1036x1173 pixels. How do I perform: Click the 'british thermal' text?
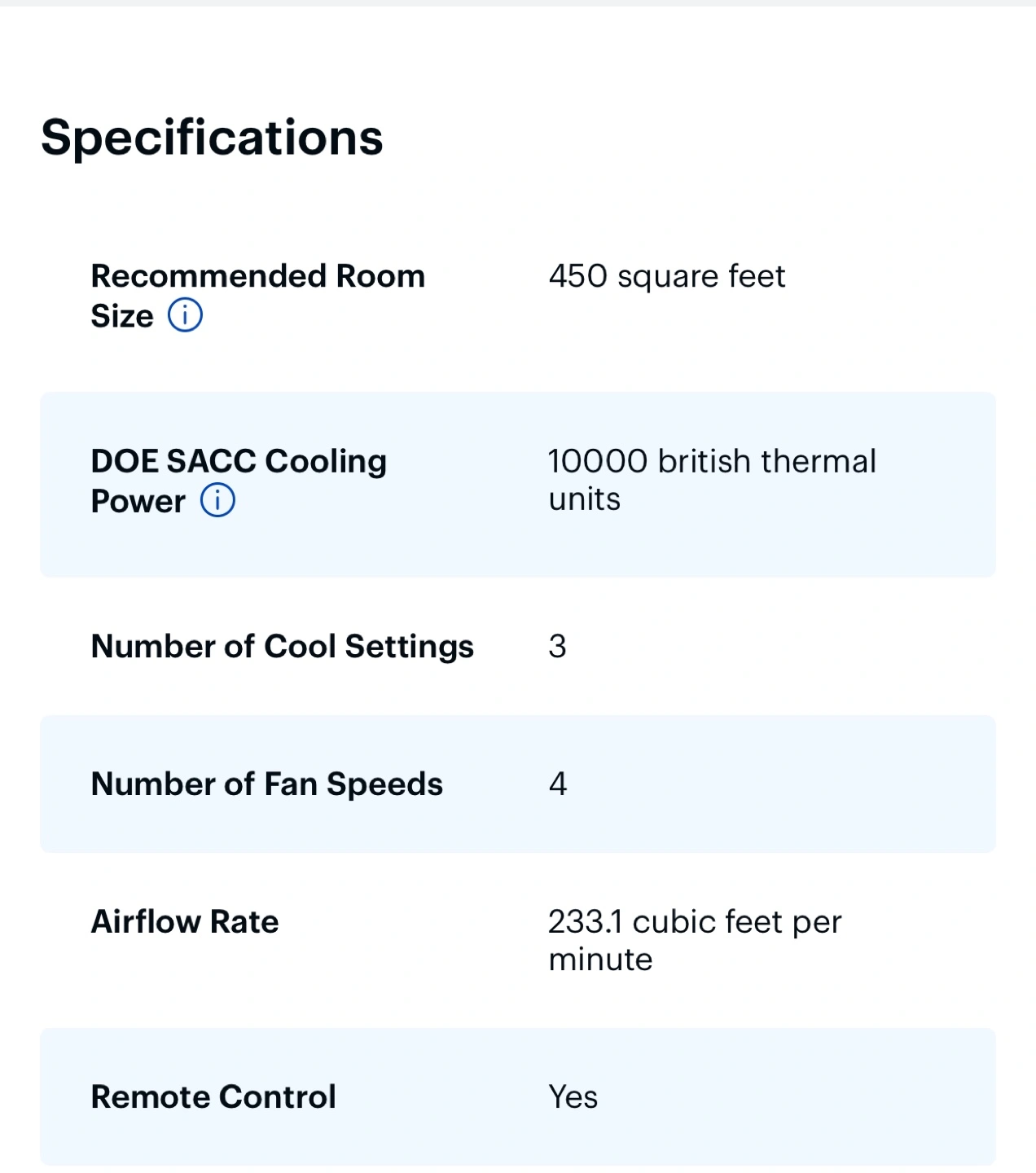coord(767,462)
